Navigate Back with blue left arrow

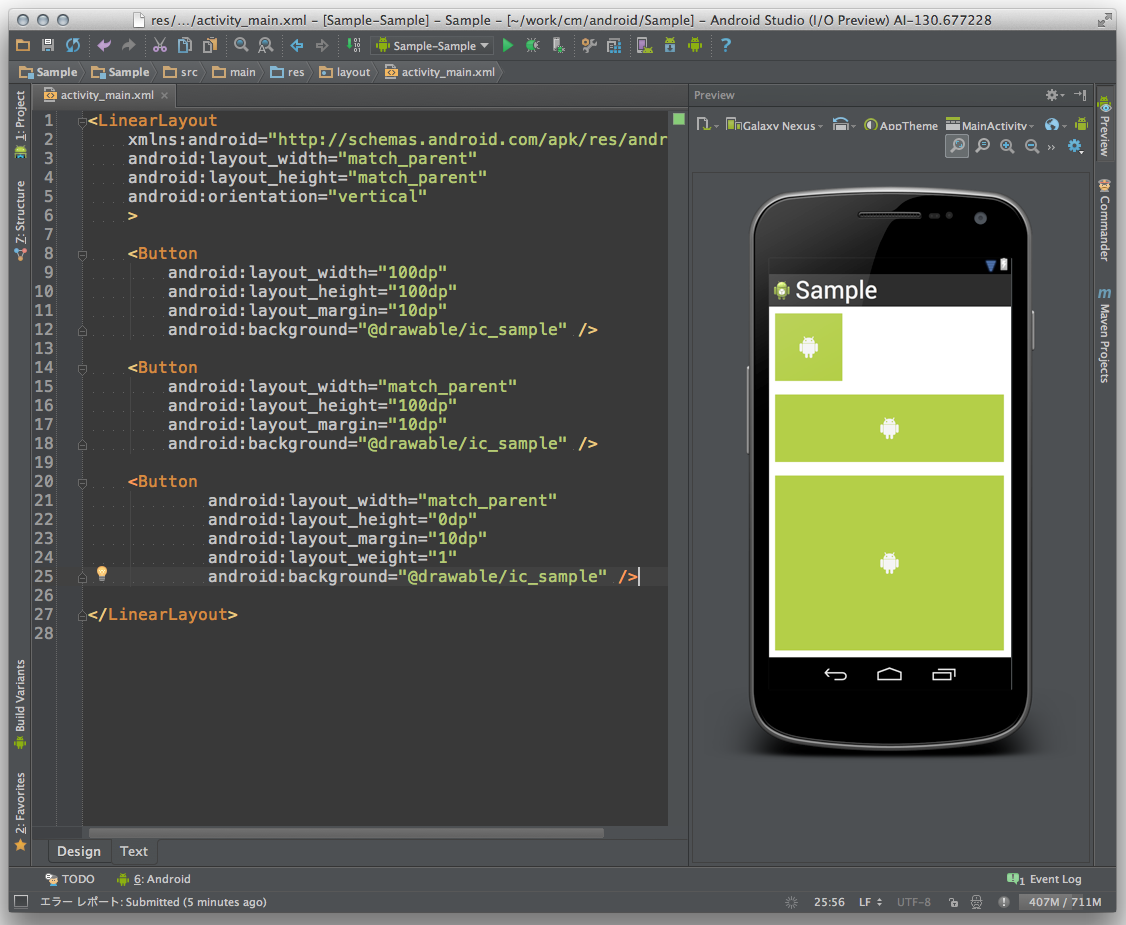(297, 46)
